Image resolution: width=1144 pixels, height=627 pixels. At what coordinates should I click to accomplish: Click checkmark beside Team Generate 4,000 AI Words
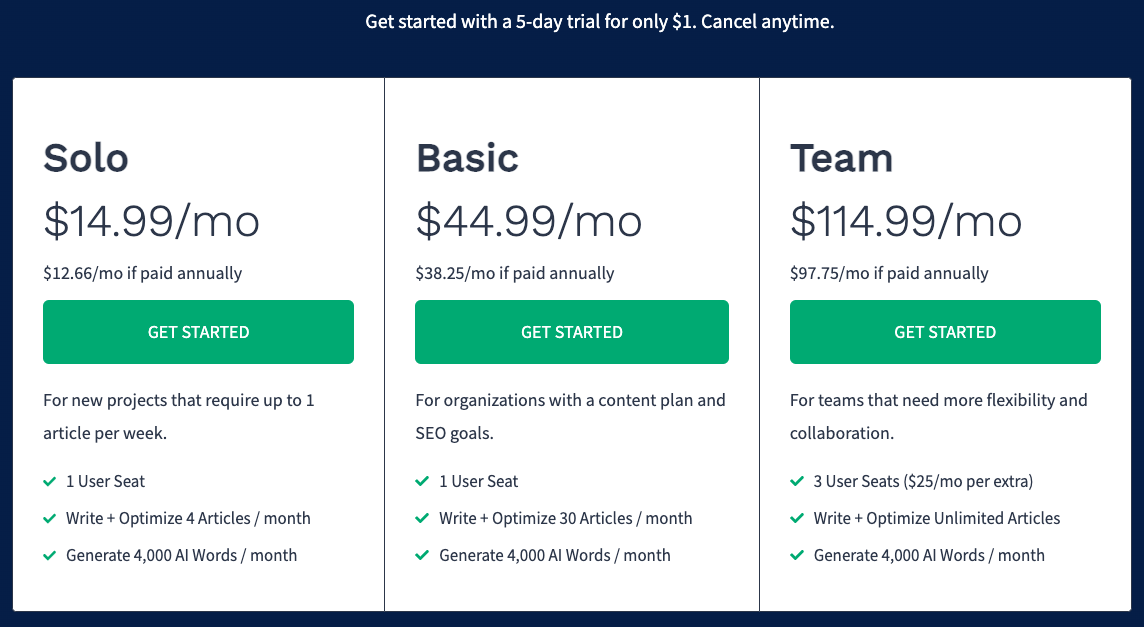click(797, 555)
